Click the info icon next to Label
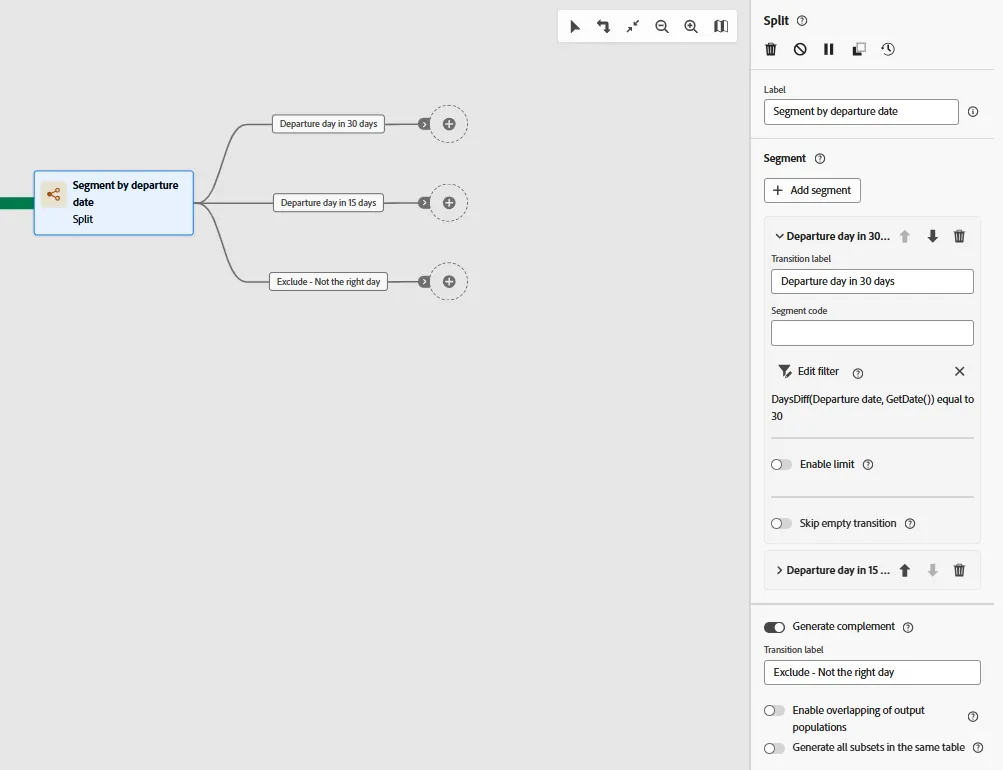Screen dimensions: 1003x770 tap(973, 112)
